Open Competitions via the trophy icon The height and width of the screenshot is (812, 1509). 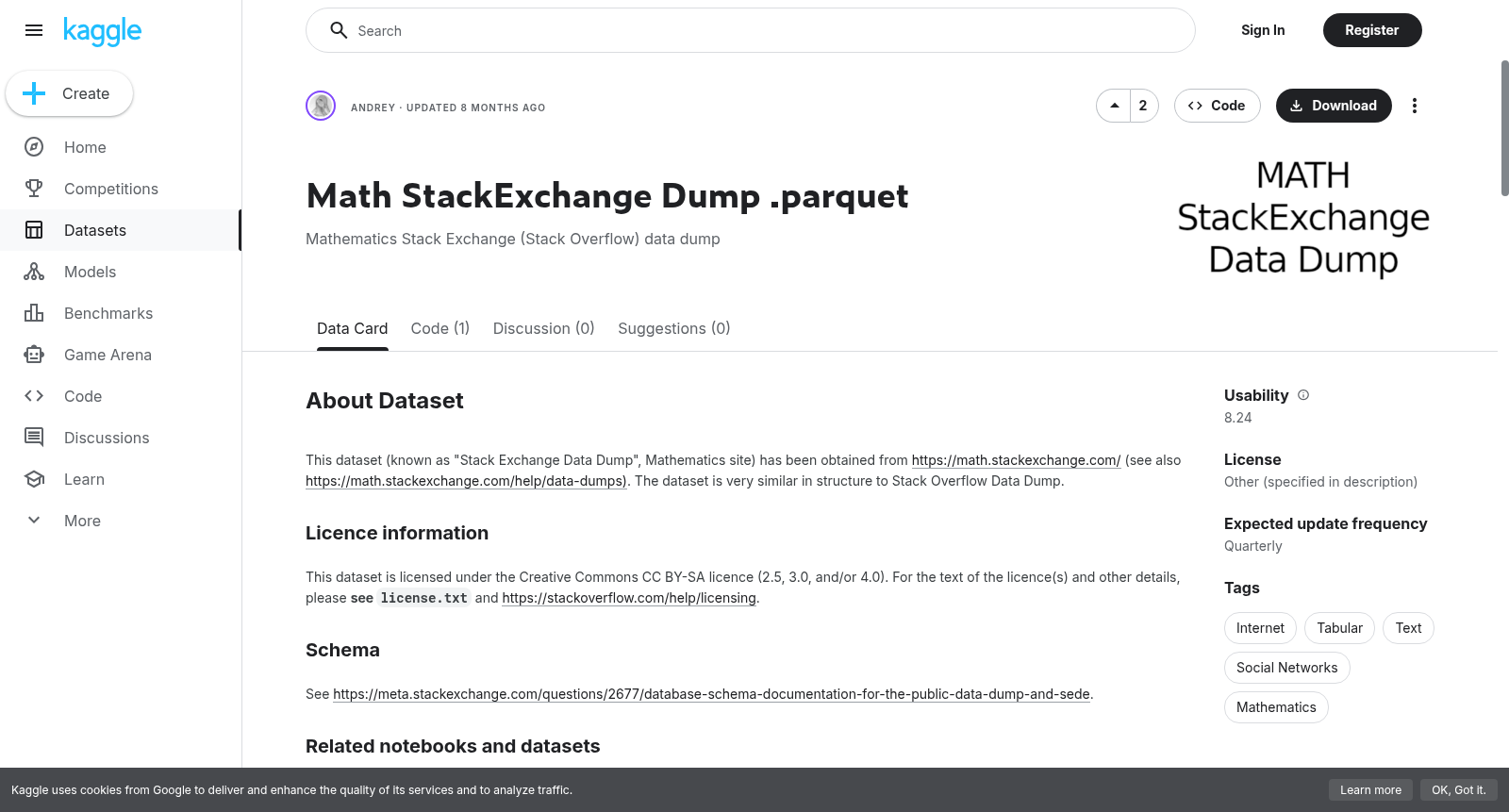point(34,189)
